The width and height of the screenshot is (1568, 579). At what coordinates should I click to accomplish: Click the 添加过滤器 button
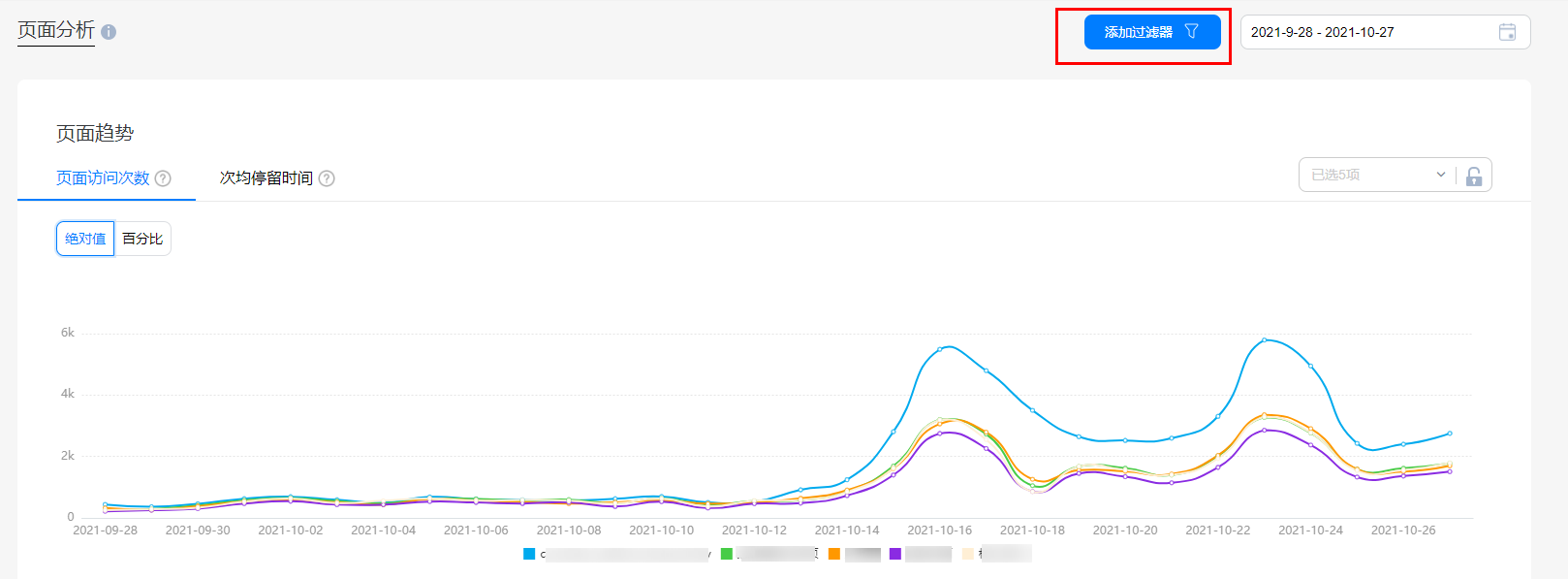(x=1152, y=32)
